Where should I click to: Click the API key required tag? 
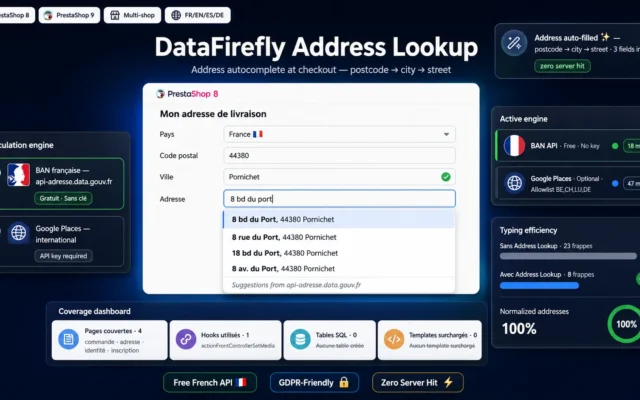63,256
